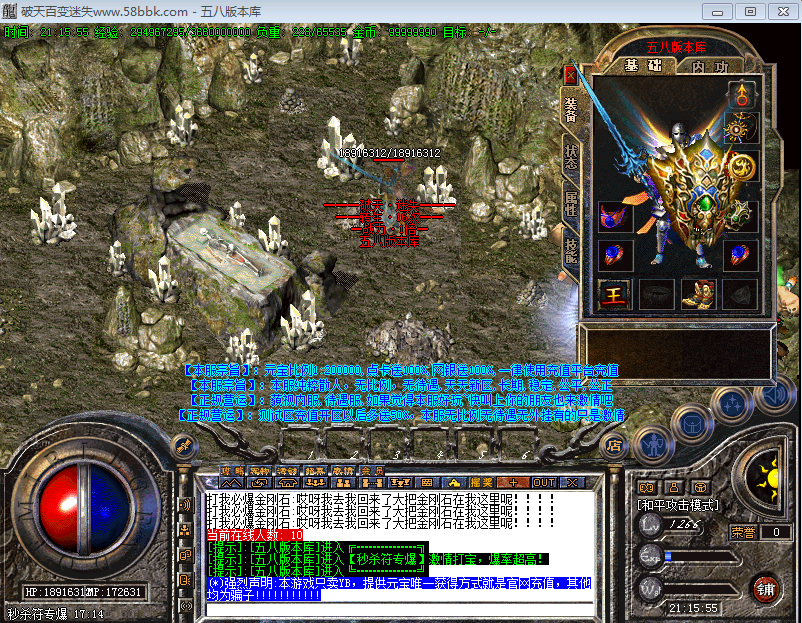
Task: Open the 店 shop round button
Action: (614, 446)
